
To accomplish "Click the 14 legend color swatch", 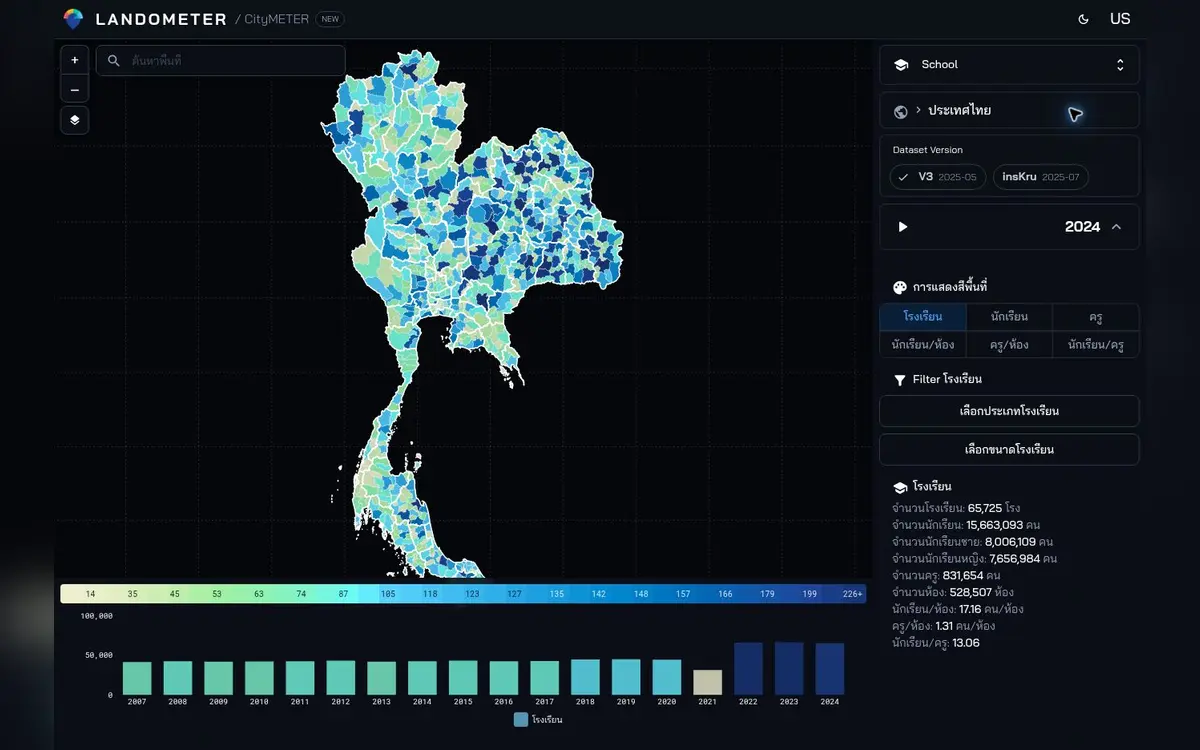I will click(91, 594).
